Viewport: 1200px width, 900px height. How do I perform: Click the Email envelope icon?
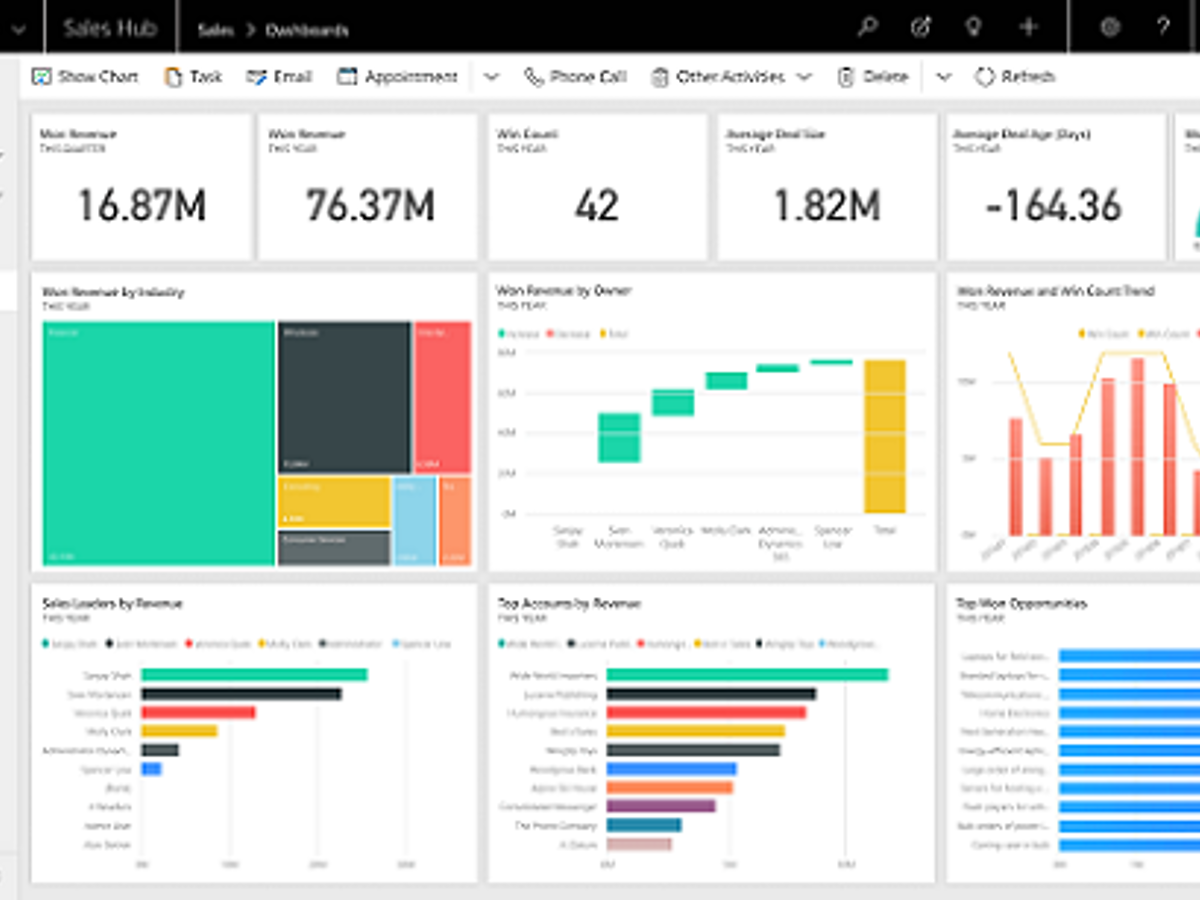256,77
